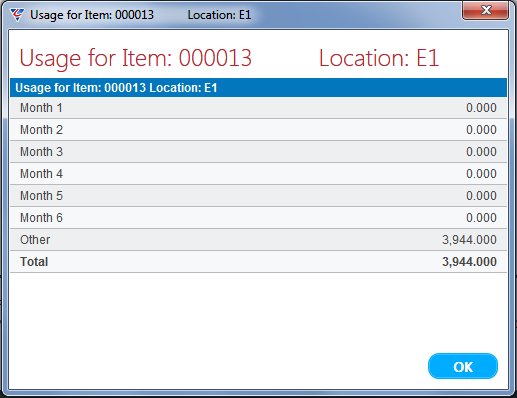Select the Other usage row
Image resolution: width=517 pixels, height=398 pixels.
pos(258,240)
